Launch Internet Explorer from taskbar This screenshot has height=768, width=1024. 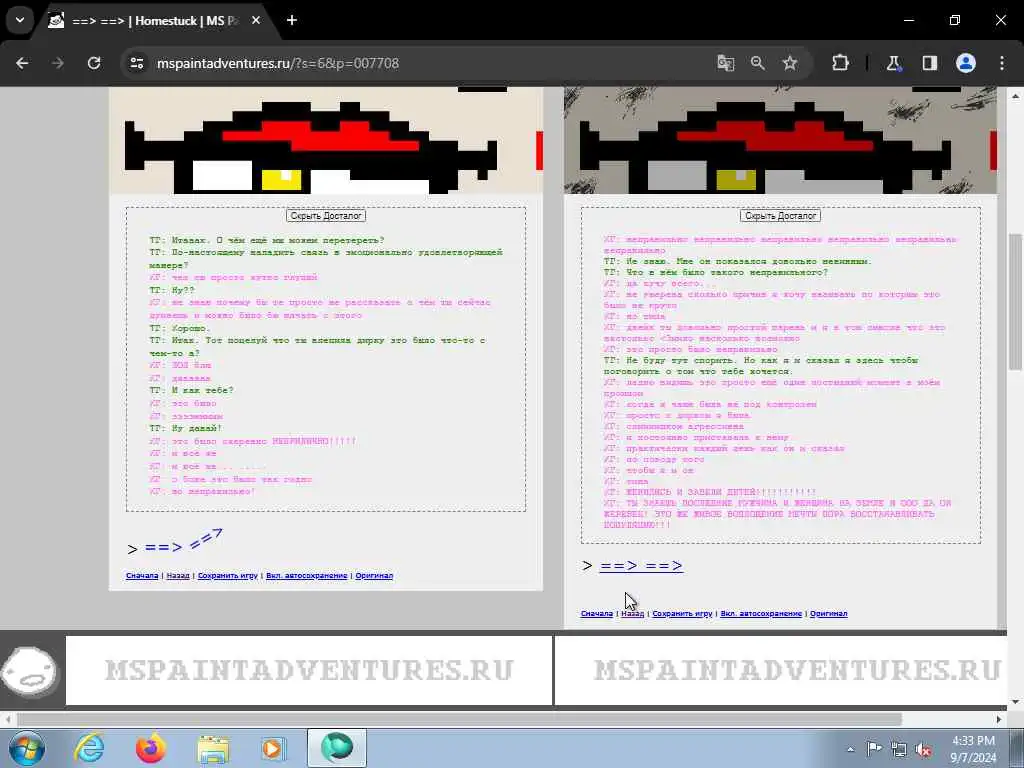[x=89, y=748]
